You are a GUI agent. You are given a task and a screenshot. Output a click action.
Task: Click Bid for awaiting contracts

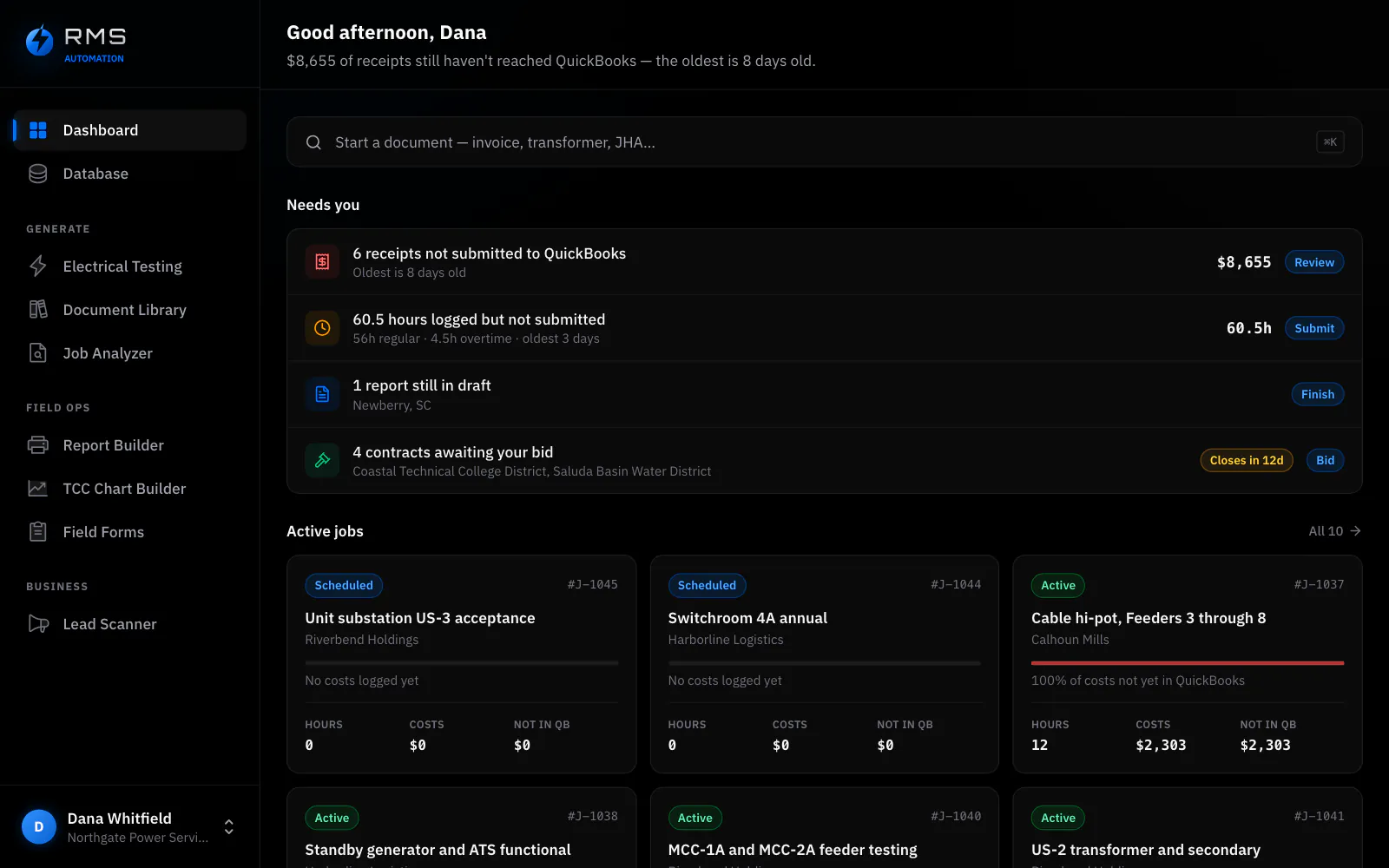1325,460
